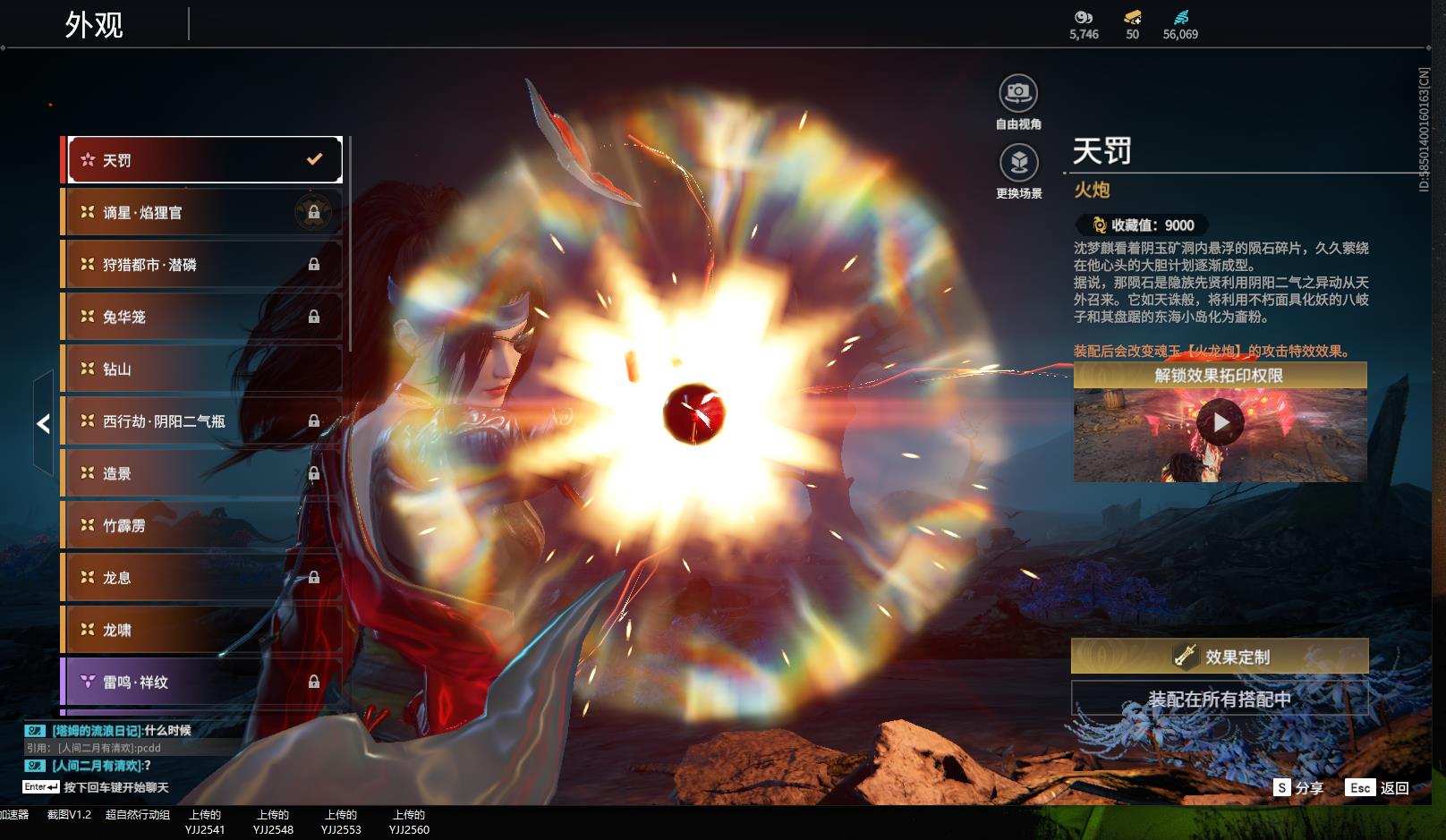1446x840 pixels.
Task: Click the 分享 share button
Action: [1299, 788]
